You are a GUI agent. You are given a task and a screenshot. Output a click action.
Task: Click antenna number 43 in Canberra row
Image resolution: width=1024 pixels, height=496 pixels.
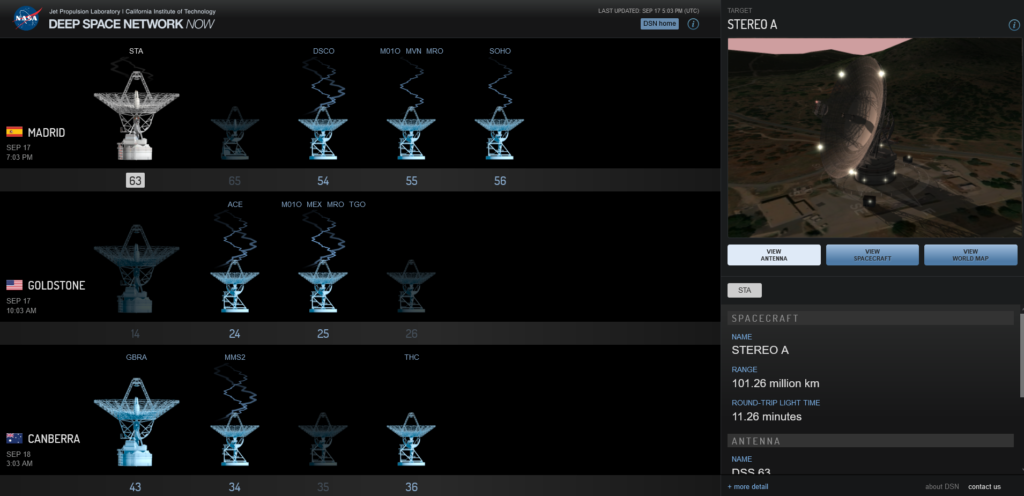(x=135, y=487)
